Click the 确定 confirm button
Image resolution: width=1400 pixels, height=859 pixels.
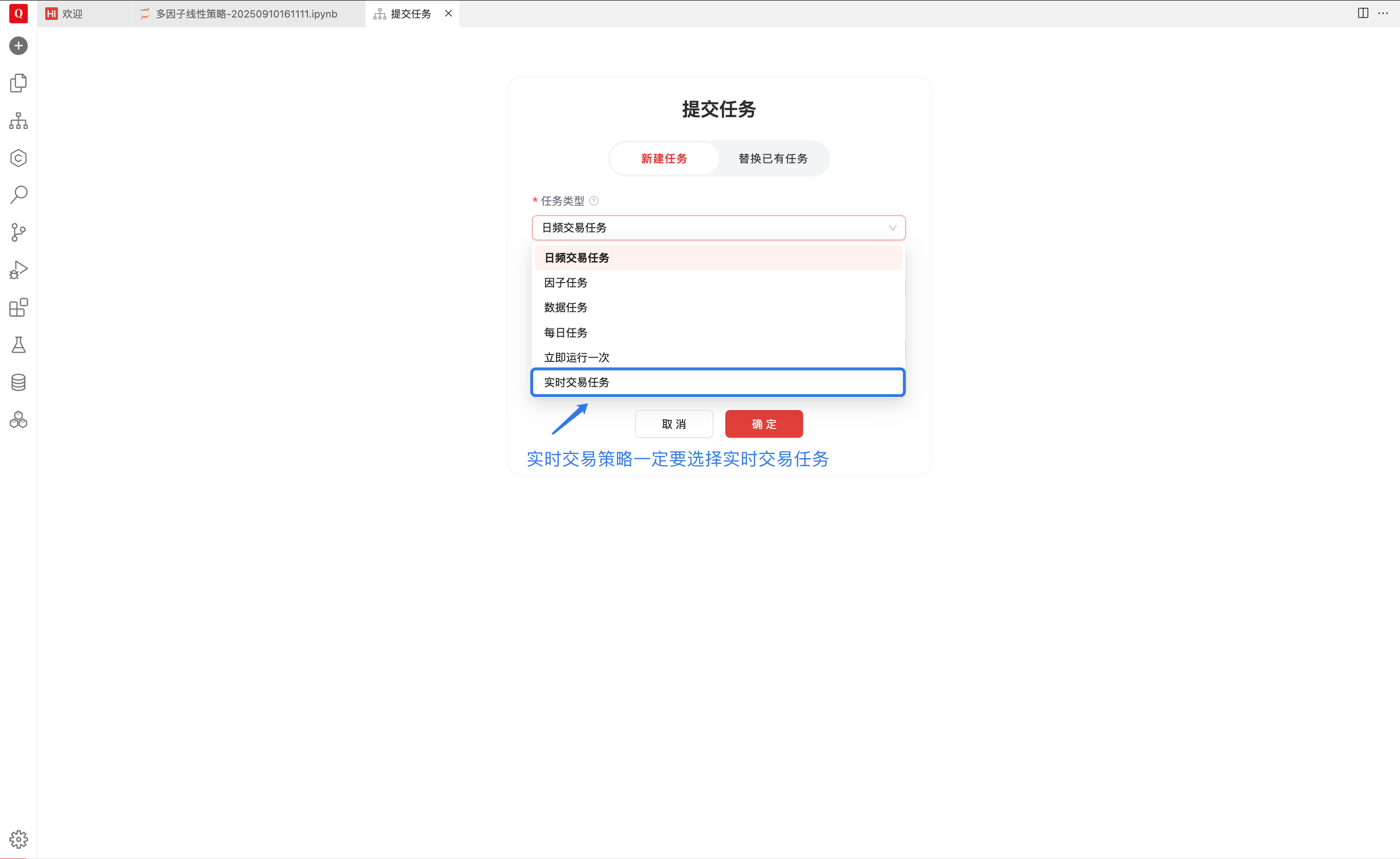click(x=764, y=424)
